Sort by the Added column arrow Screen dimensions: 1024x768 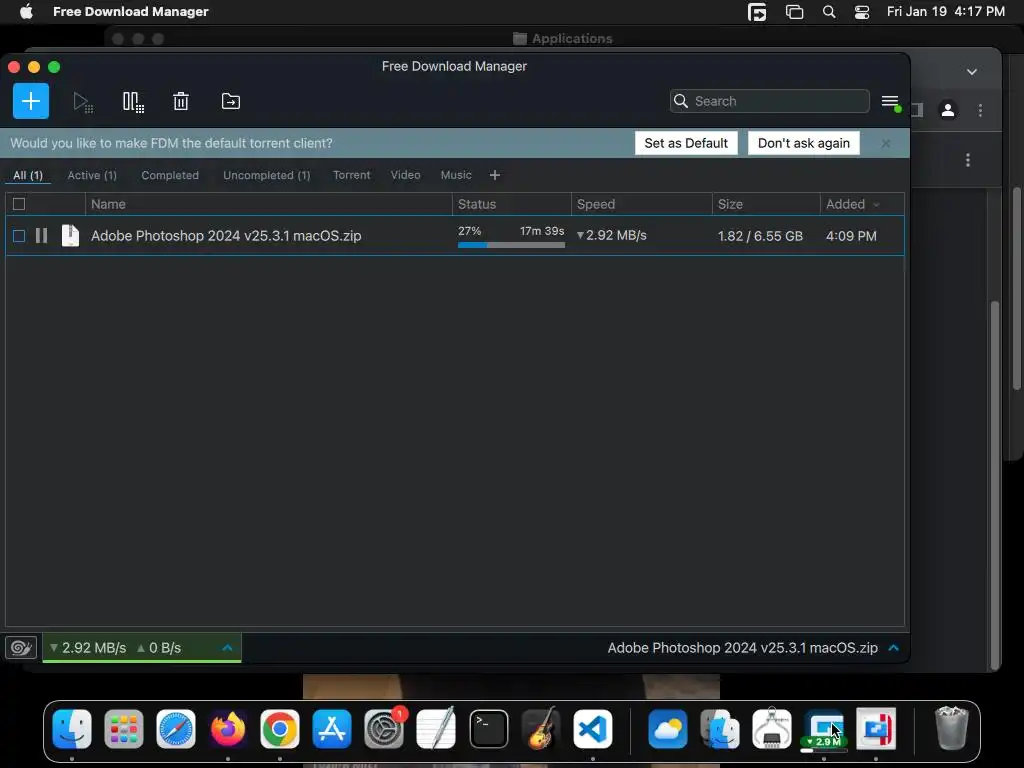tap(876, 204)
